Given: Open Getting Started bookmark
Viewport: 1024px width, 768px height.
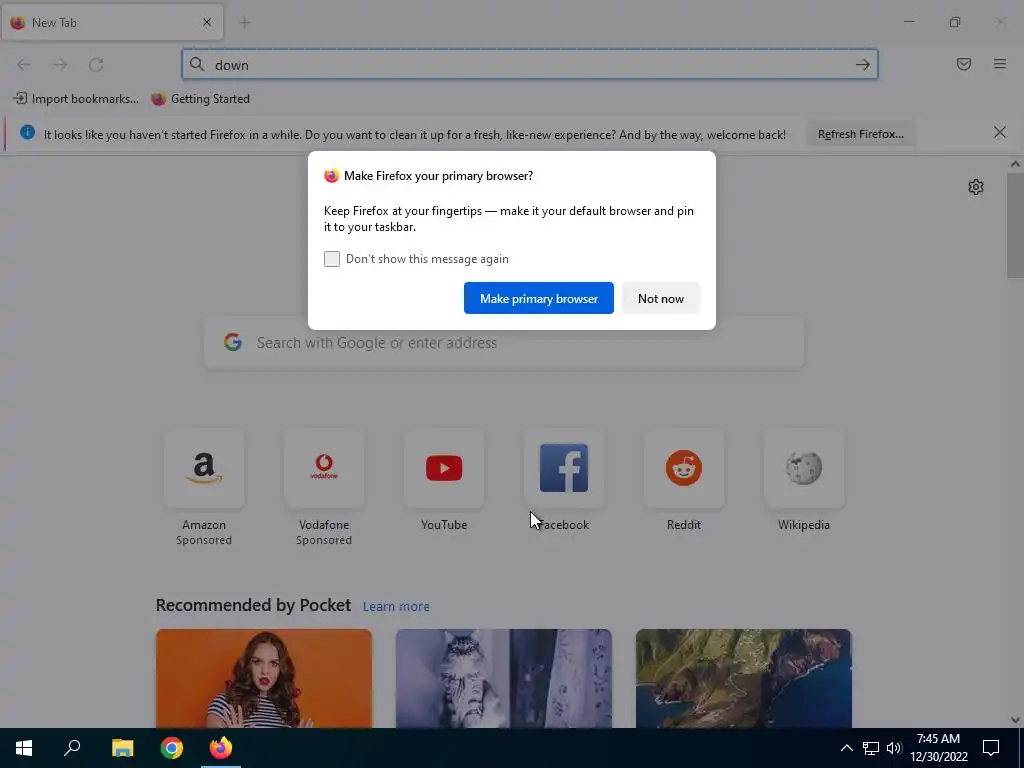Looking at the screenshot, I should click(200, 99).
